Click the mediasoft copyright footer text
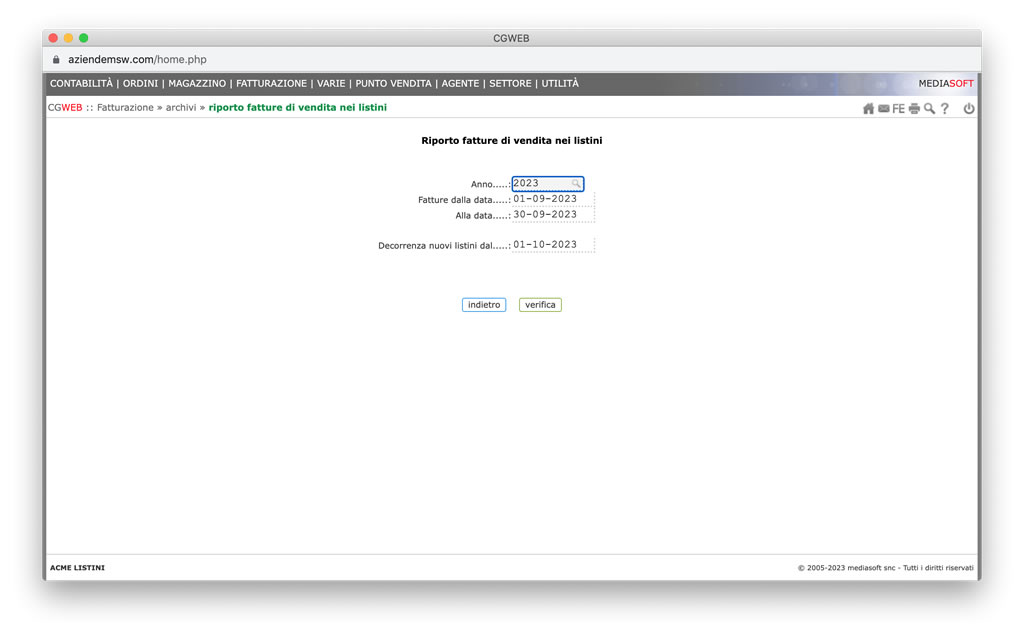 tap(886, 567)
